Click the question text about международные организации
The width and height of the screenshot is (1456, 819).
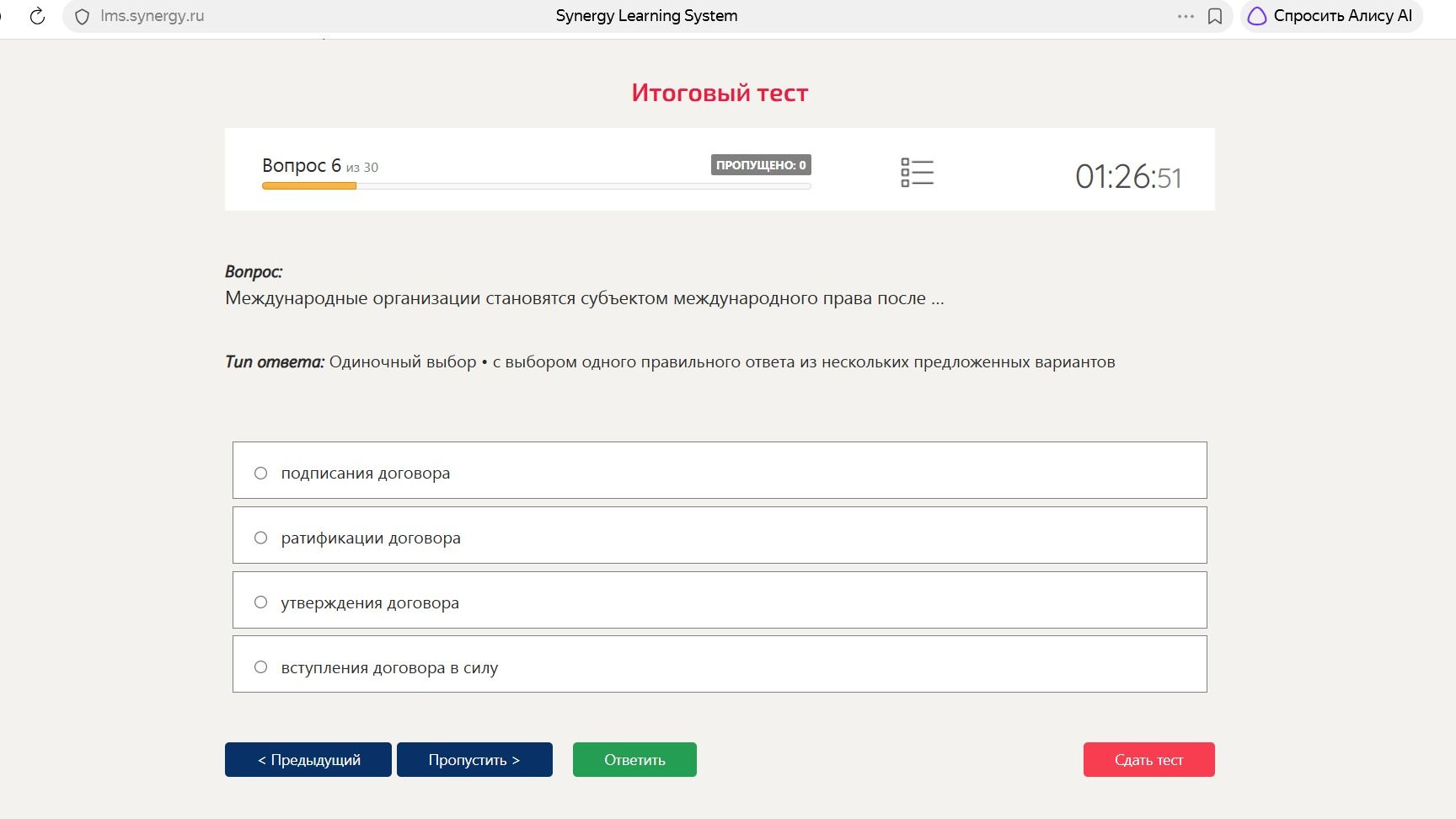584,298
